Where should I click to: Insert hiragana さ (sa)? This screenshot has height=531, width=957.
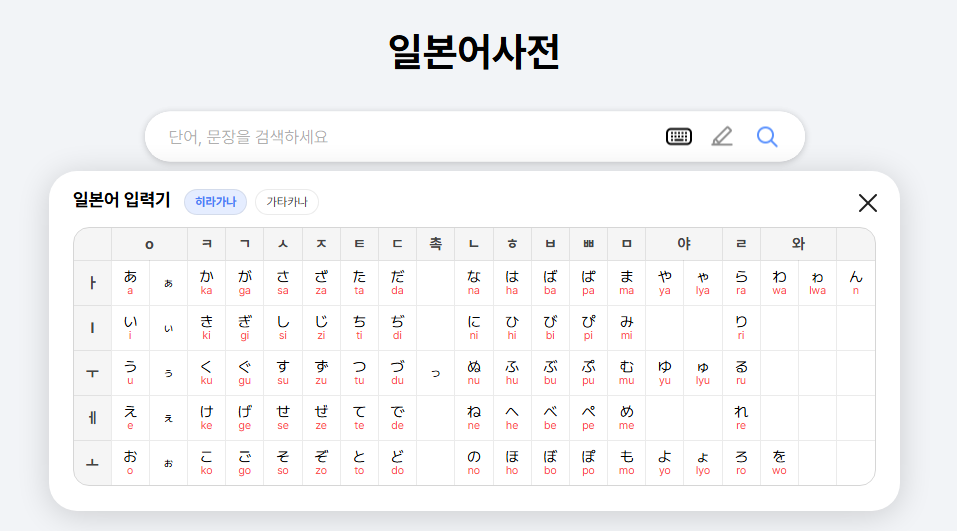click(x=283, y=283)
